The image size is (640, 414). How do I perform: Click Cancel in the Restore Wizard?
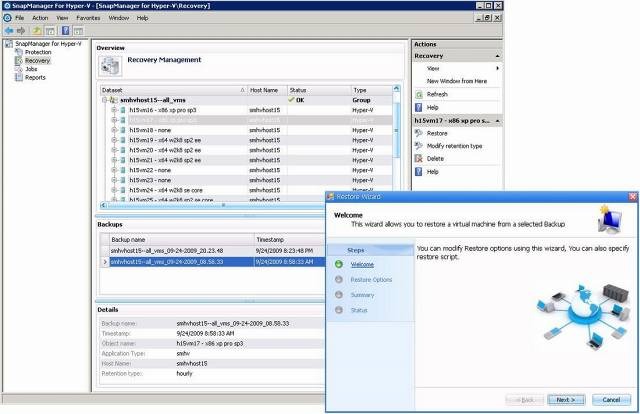point(611,400)
